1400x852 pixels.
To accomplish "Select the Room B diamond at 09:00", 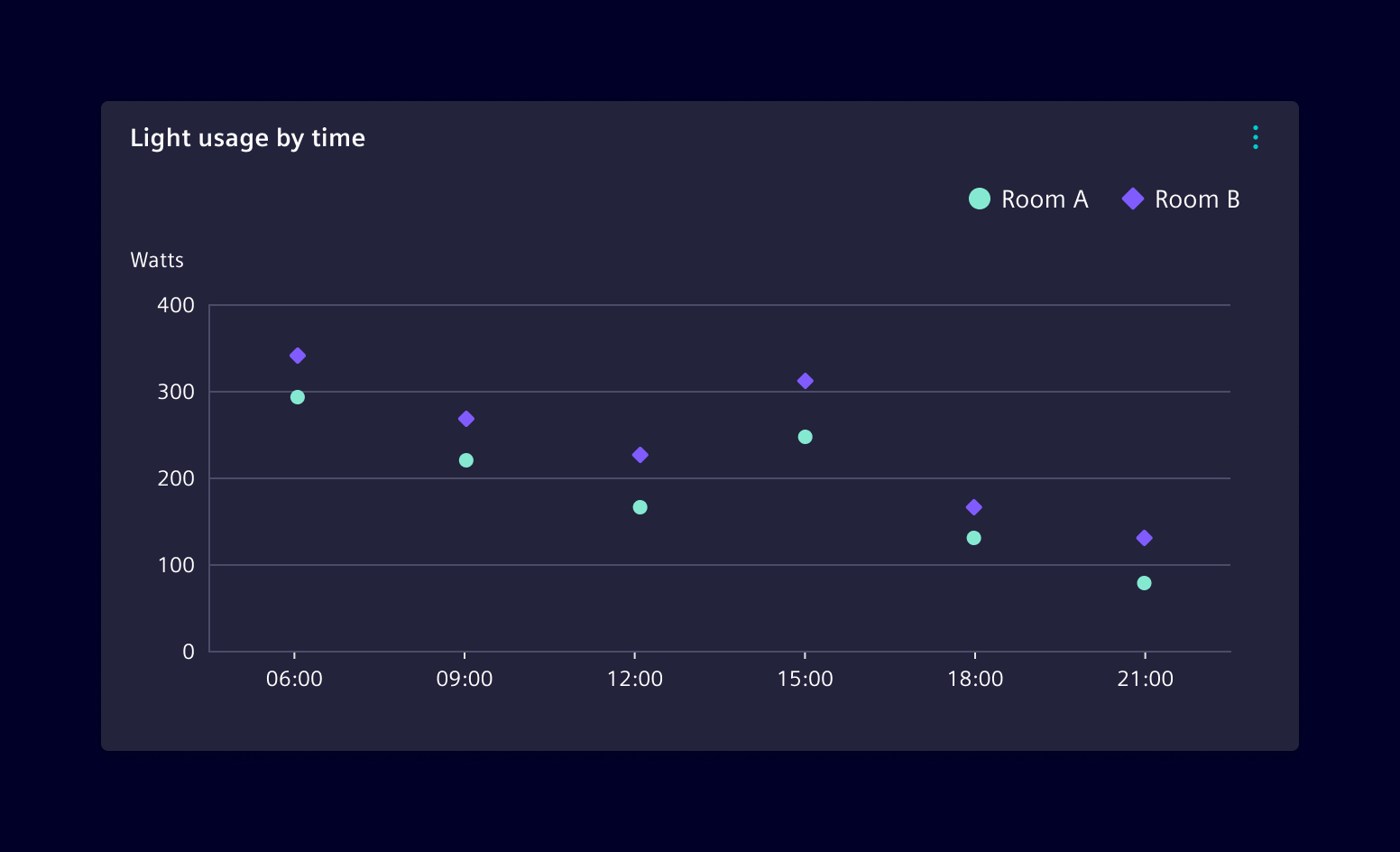I will point(466,418).
